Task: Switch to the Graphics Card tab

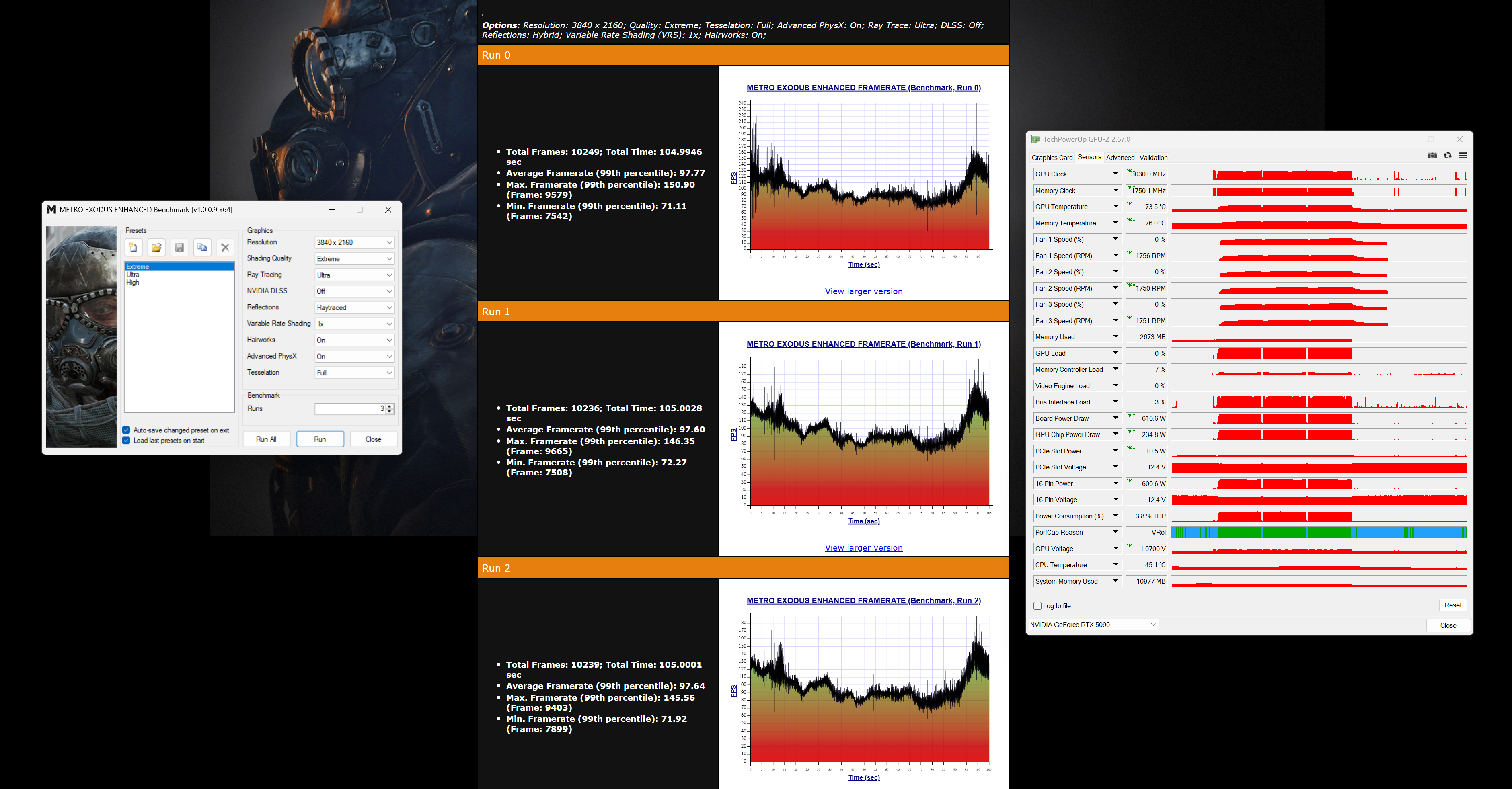Action: (1052, 158)
